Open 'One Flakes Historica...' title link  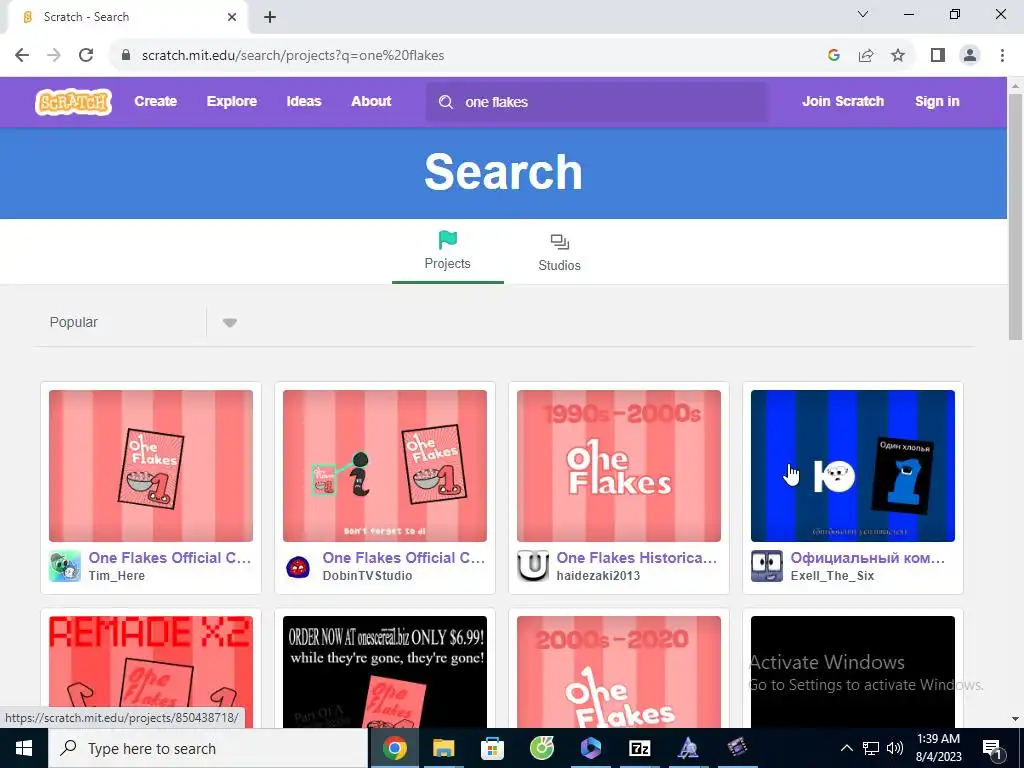637,558
